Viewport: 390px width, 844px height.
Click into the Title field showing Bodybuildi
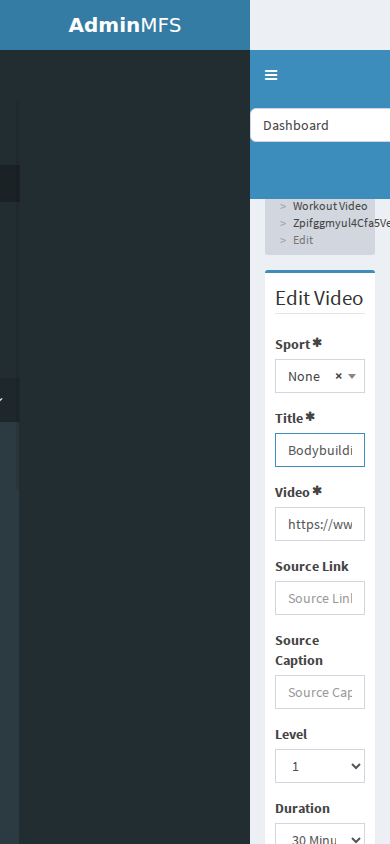320,450
